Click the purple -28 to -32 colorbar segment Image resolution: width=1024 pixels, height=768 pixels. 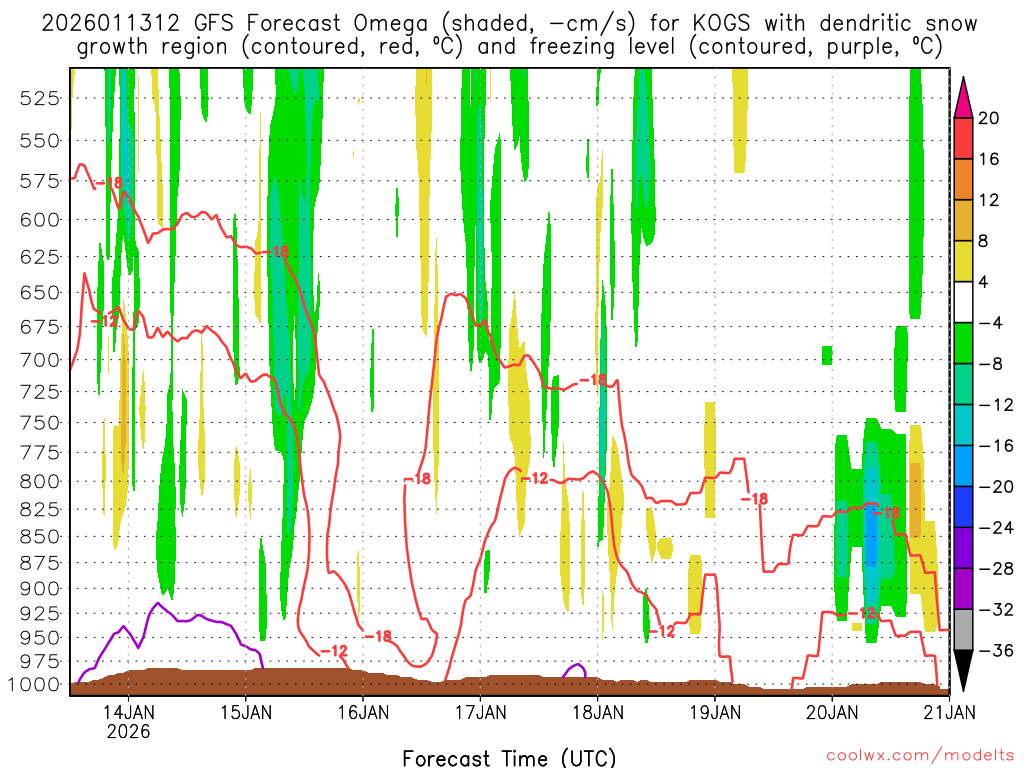(963, 589)
